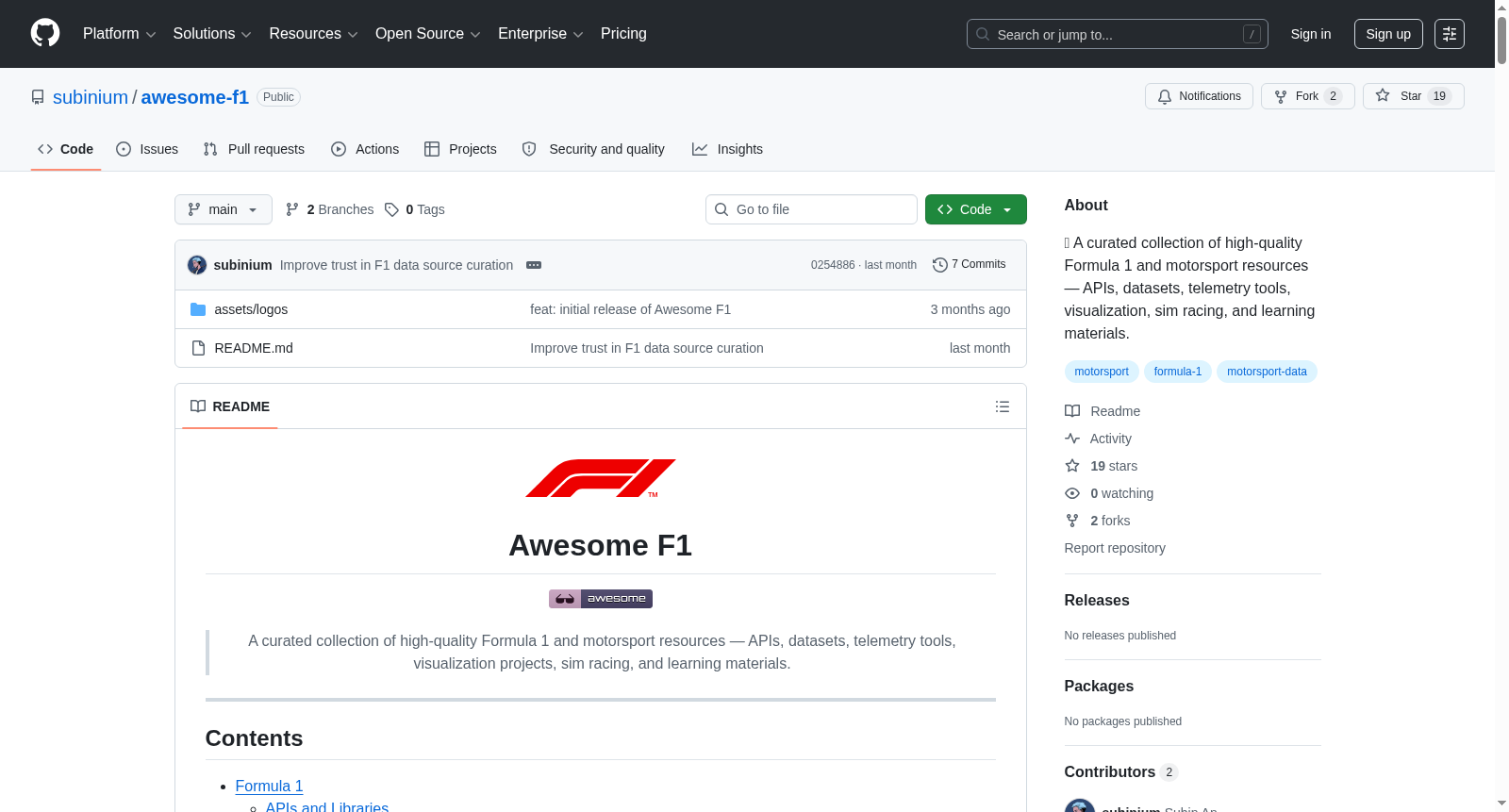Select the formula-1 topic tag
The image size is (1509, 812).
1178,372
